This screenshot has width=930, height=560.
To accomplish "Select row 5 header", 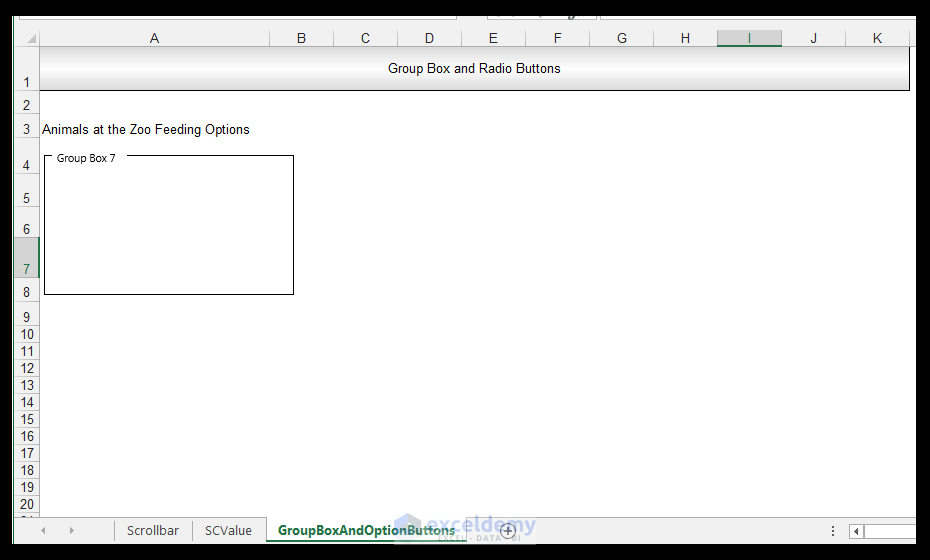I will pyautogui.click(x=26, y=190).
